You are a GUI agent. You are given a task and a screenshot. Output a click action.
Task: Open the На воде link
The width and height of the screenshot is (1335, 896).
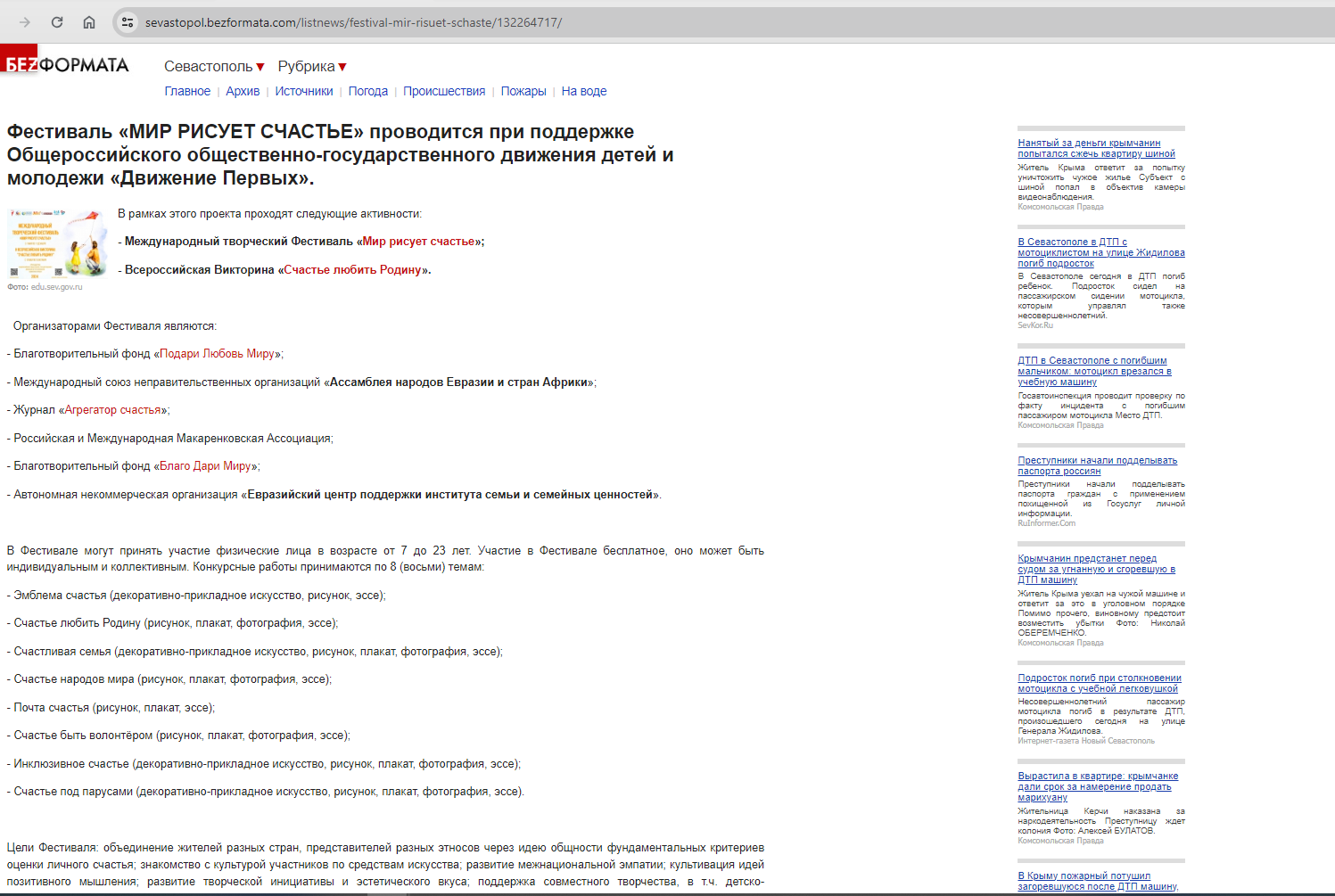tap(584, 91)
